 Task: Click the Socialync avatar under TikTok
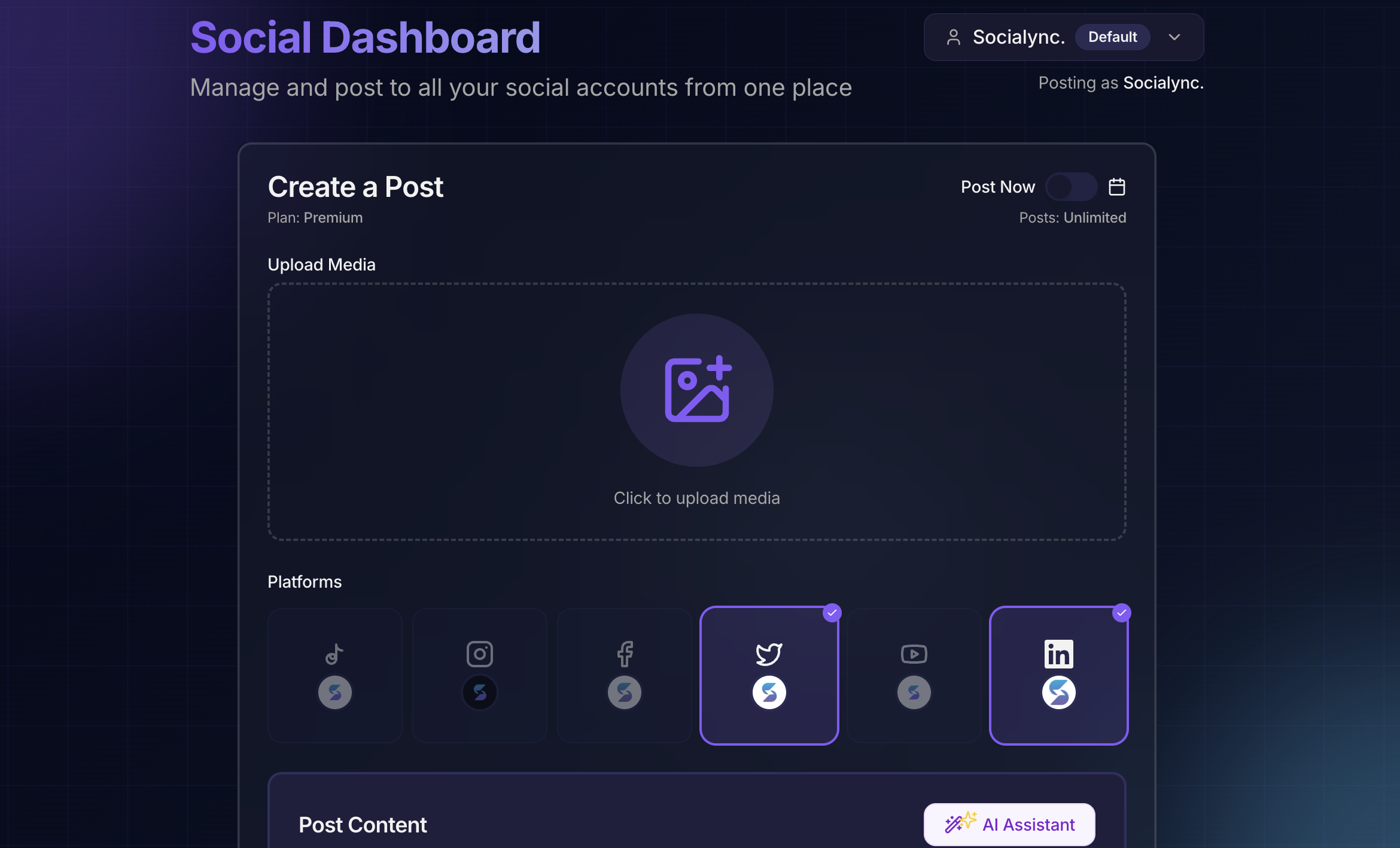click(334, 692)
